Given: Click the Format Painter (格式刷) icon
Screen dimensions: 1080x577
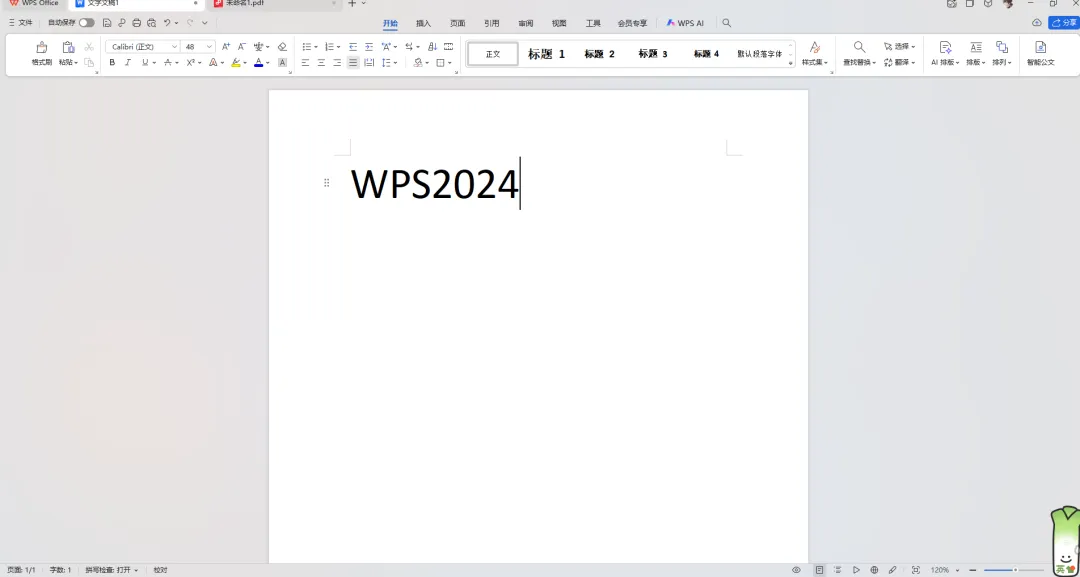Looking at the screenshot, I should pyautogui.click(x=41, y=48).
